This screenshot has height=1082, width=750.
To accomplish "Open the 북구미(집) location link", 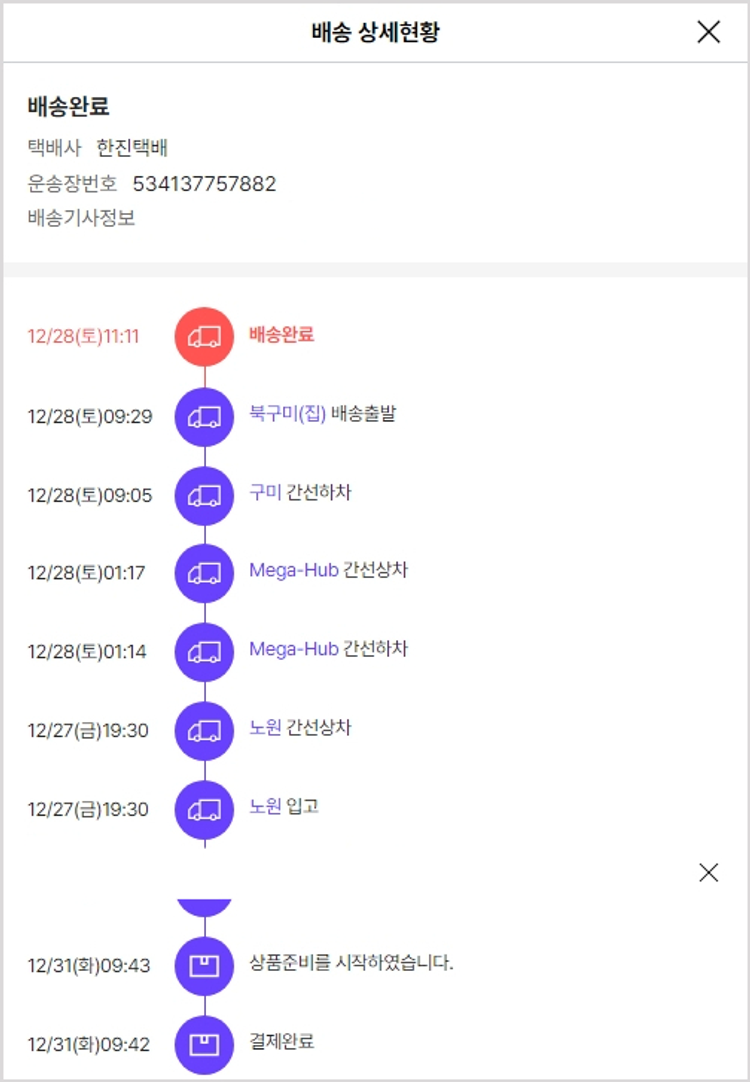I will [288, 414].
